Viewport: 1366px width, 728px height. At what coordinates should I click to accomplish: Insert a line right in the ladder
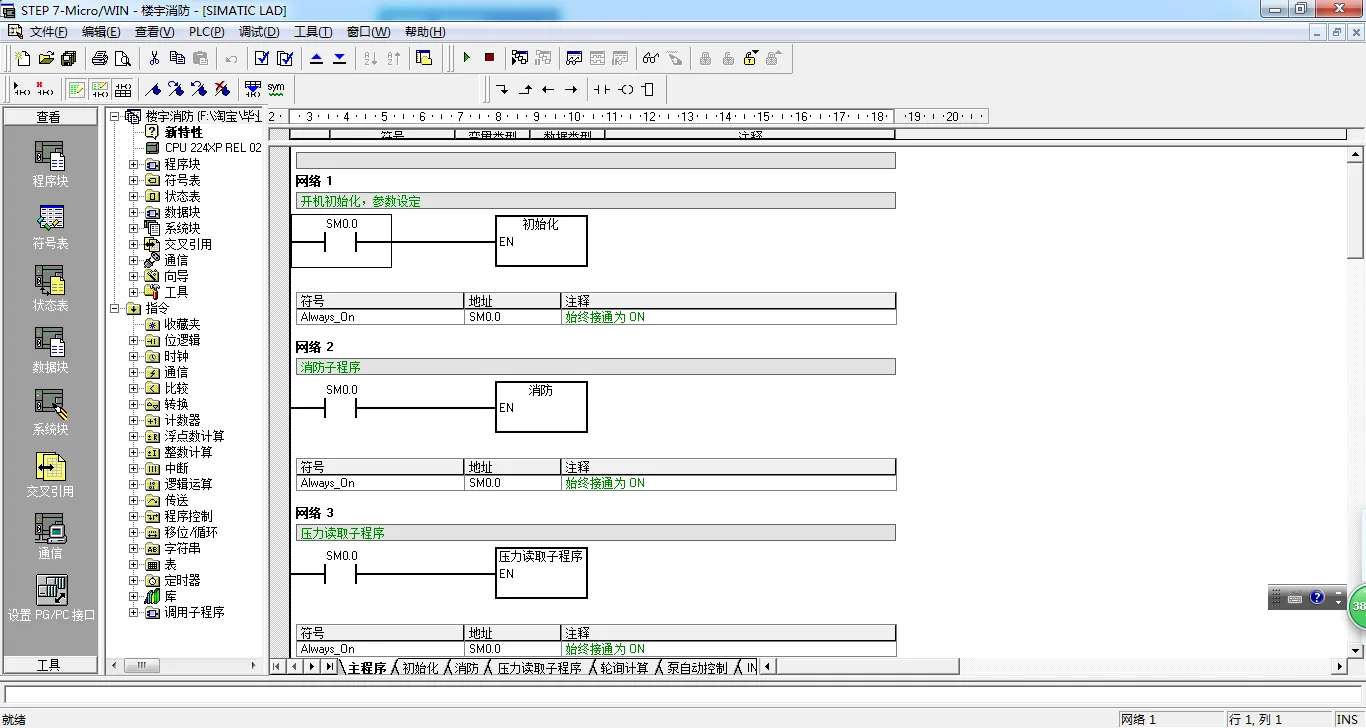point(571,89)
